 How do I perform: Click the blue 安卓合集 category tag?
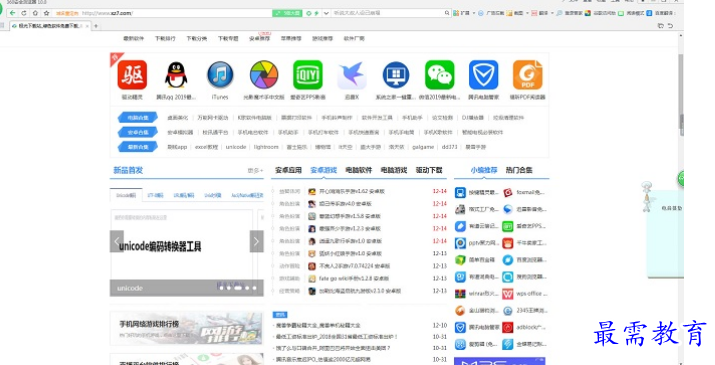pyautogui.click(x=138, y=132)
